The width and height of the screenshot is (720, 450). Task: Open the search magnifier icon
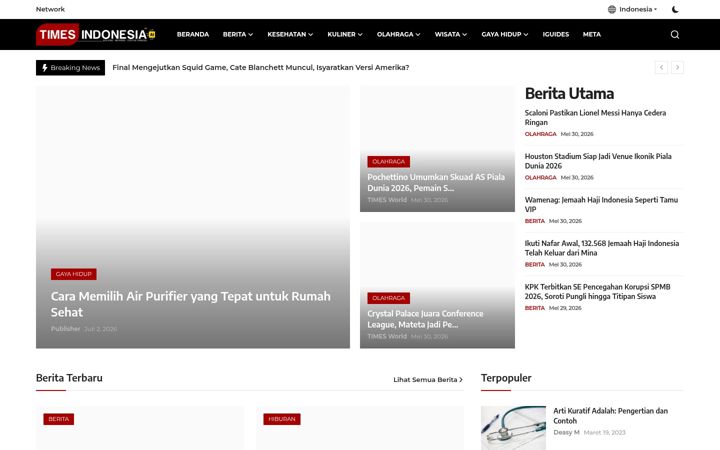pyautogui.click(x=675, y=34)
